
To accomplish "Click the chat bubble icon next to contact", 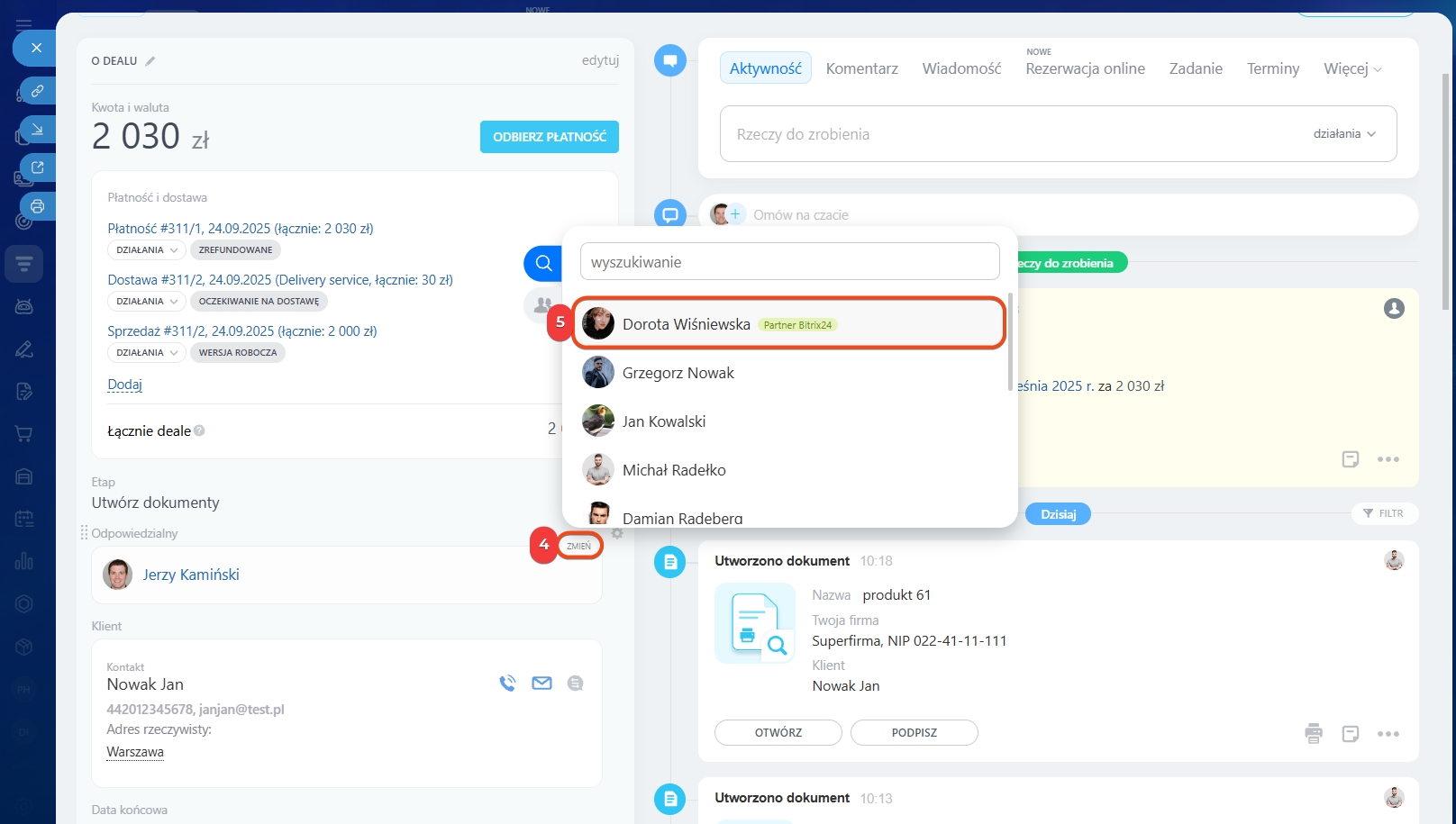I will click(x=575, y=684).
